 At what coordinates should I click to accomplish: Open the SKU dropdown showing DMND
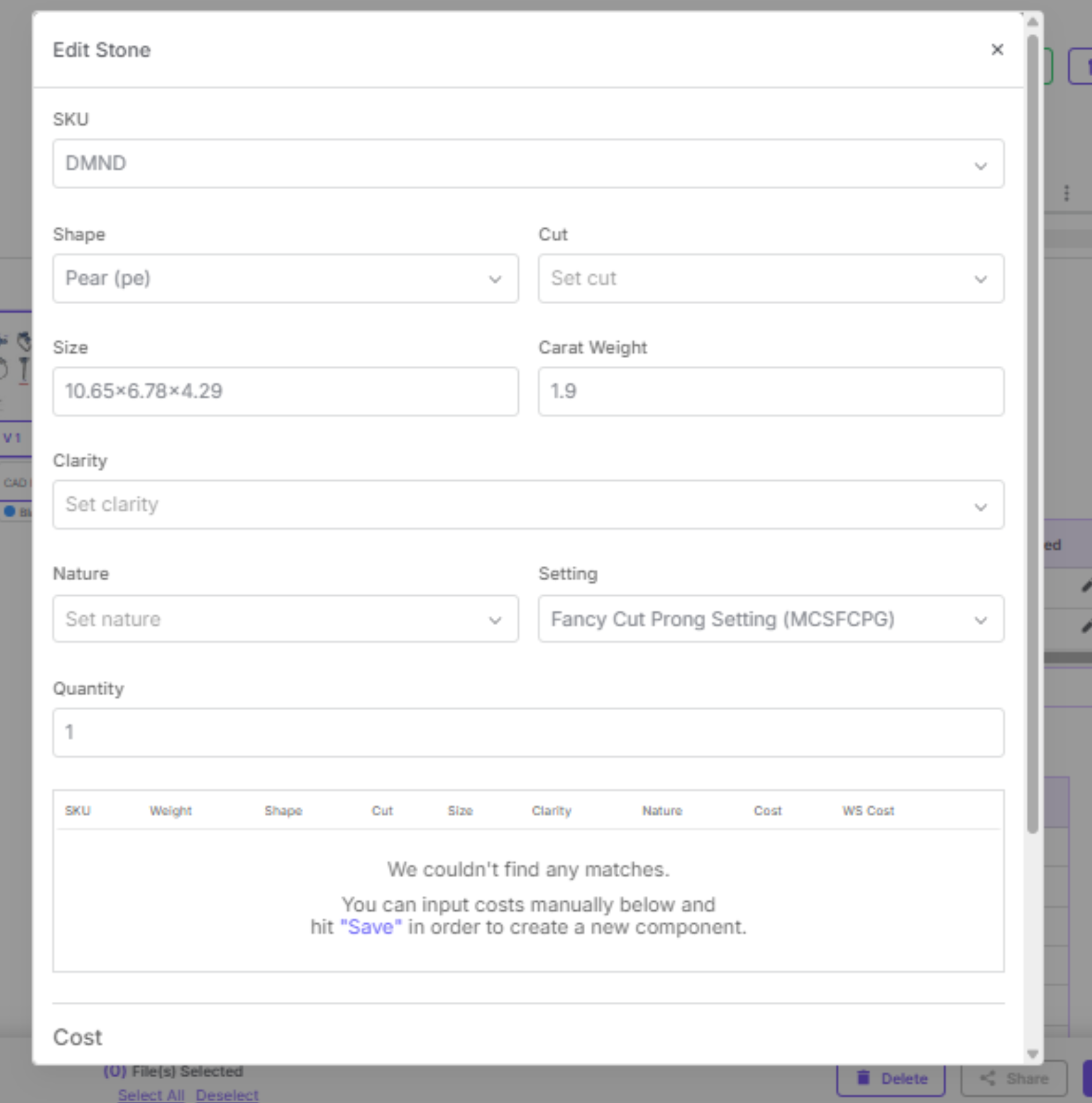pyautogui.click(x=528, y=163)
